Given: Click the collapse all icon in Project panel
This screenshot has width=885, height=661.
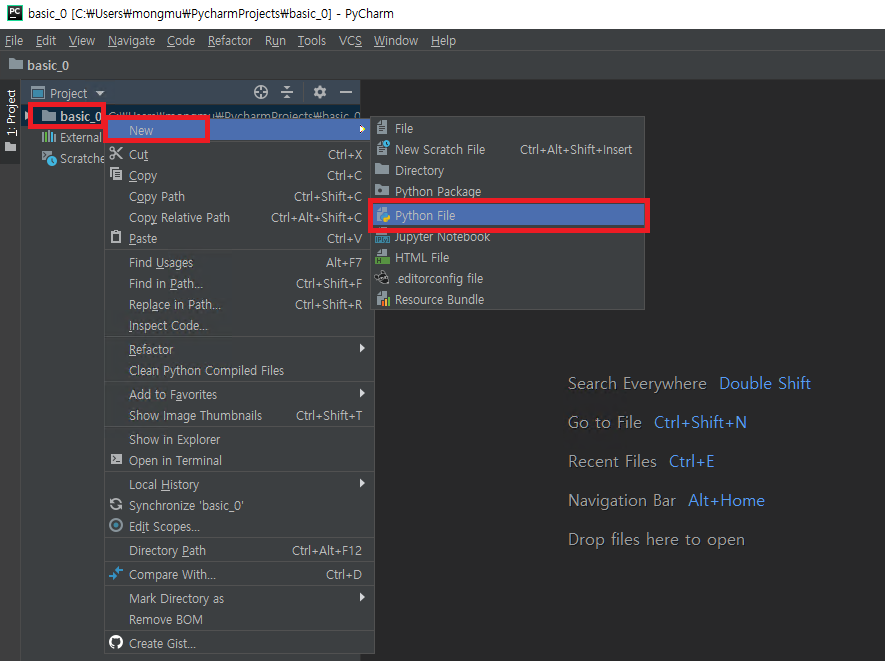Looking at the screenshot, I should (x=287, y=92).
